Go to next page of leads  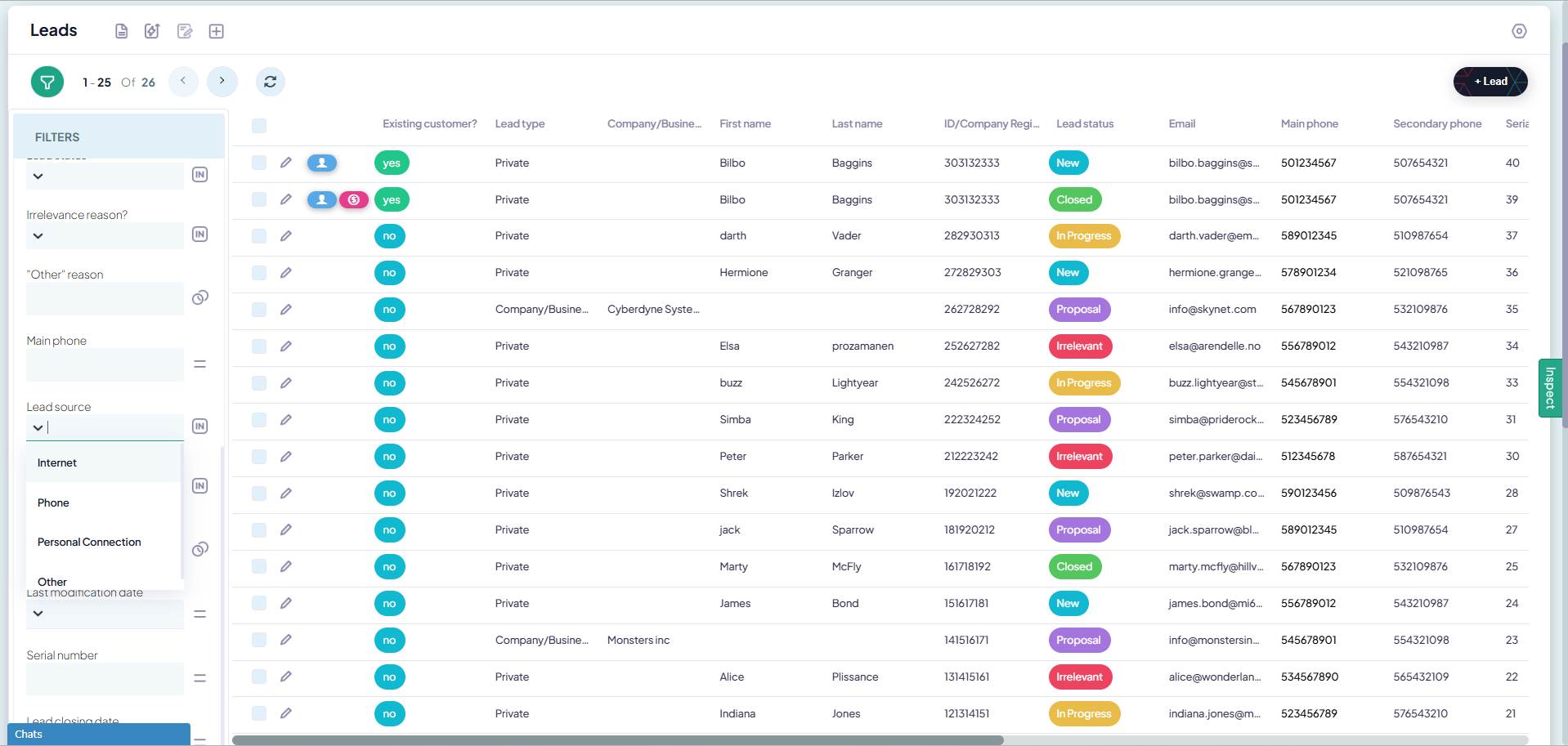click(222, 81)
